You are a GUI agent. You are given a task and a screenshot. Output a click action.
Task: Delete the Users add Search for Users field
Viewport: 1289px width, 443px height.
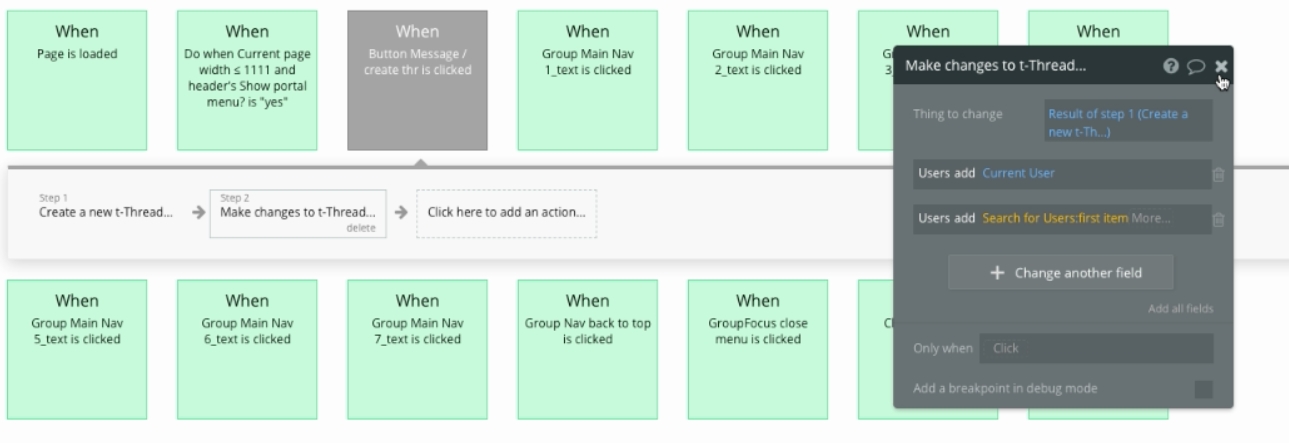(1218, 219)
